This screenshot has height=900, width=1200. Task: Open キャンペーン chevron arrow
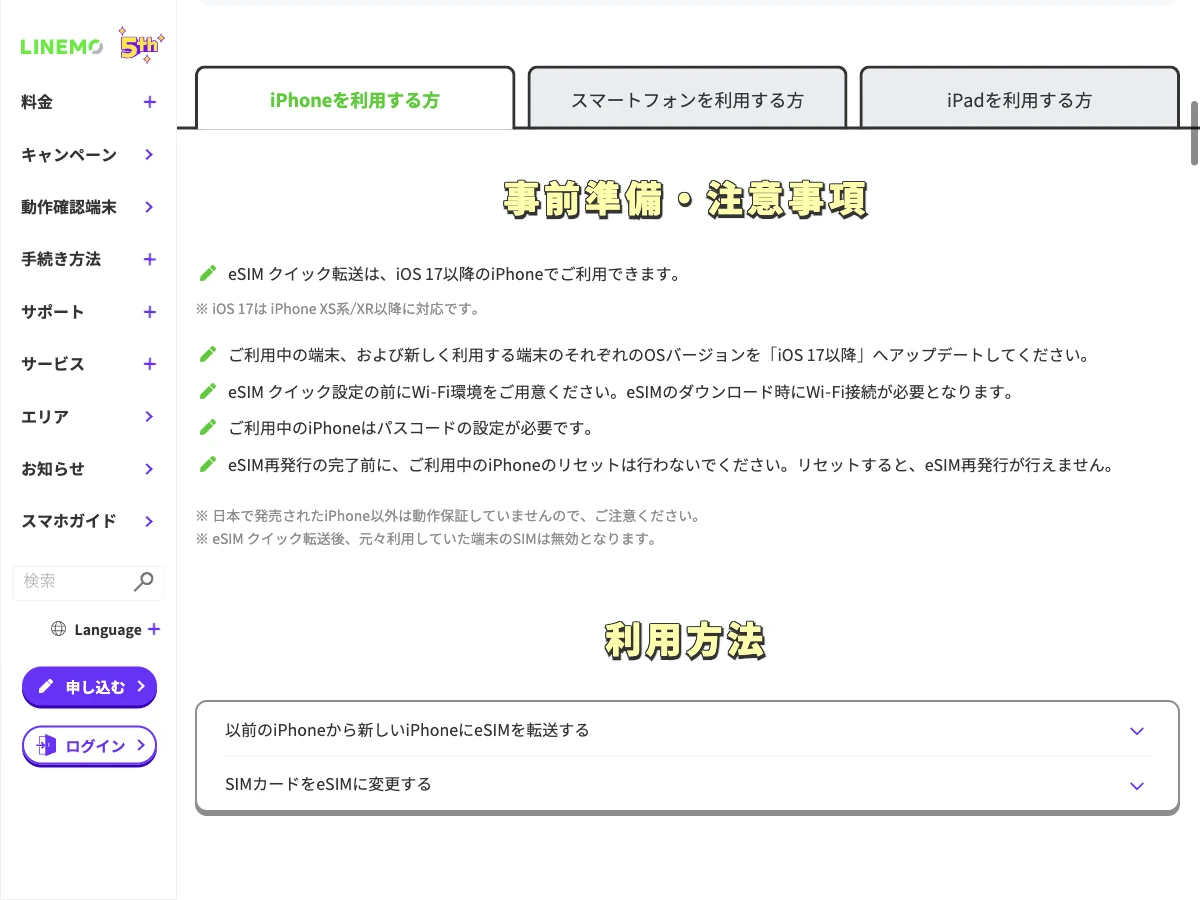(x=149, y=154)
